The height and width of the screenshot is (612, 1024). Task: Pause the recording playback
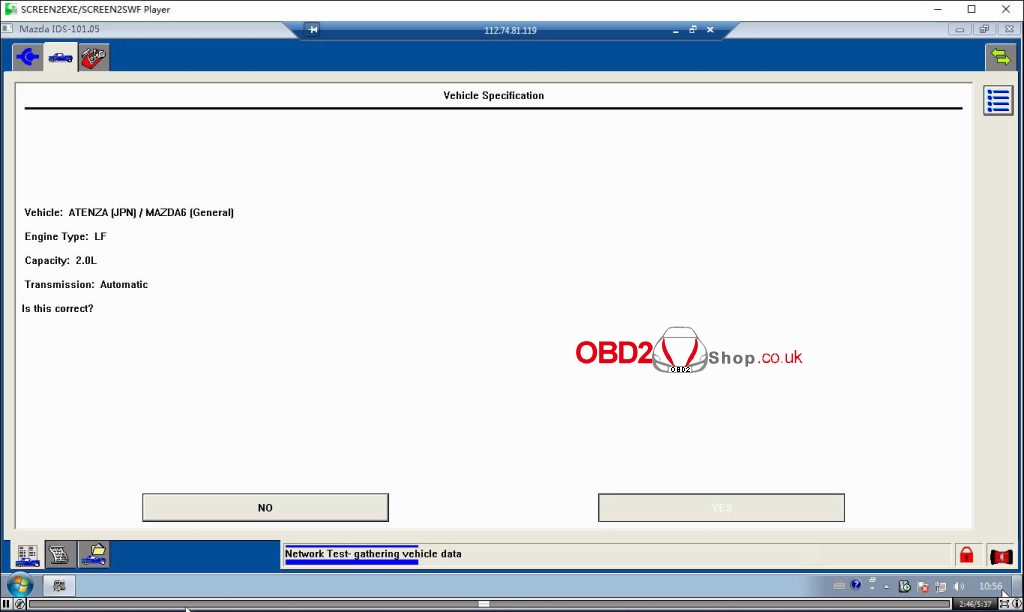pos(7,604)
